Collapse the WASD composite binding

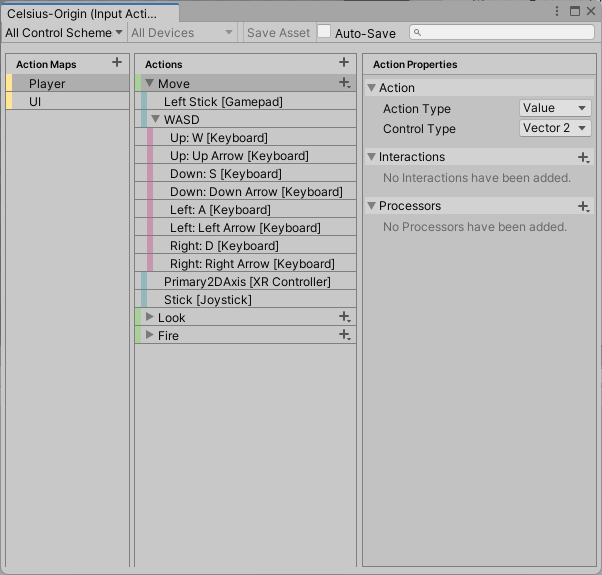(x=155, y=119)
